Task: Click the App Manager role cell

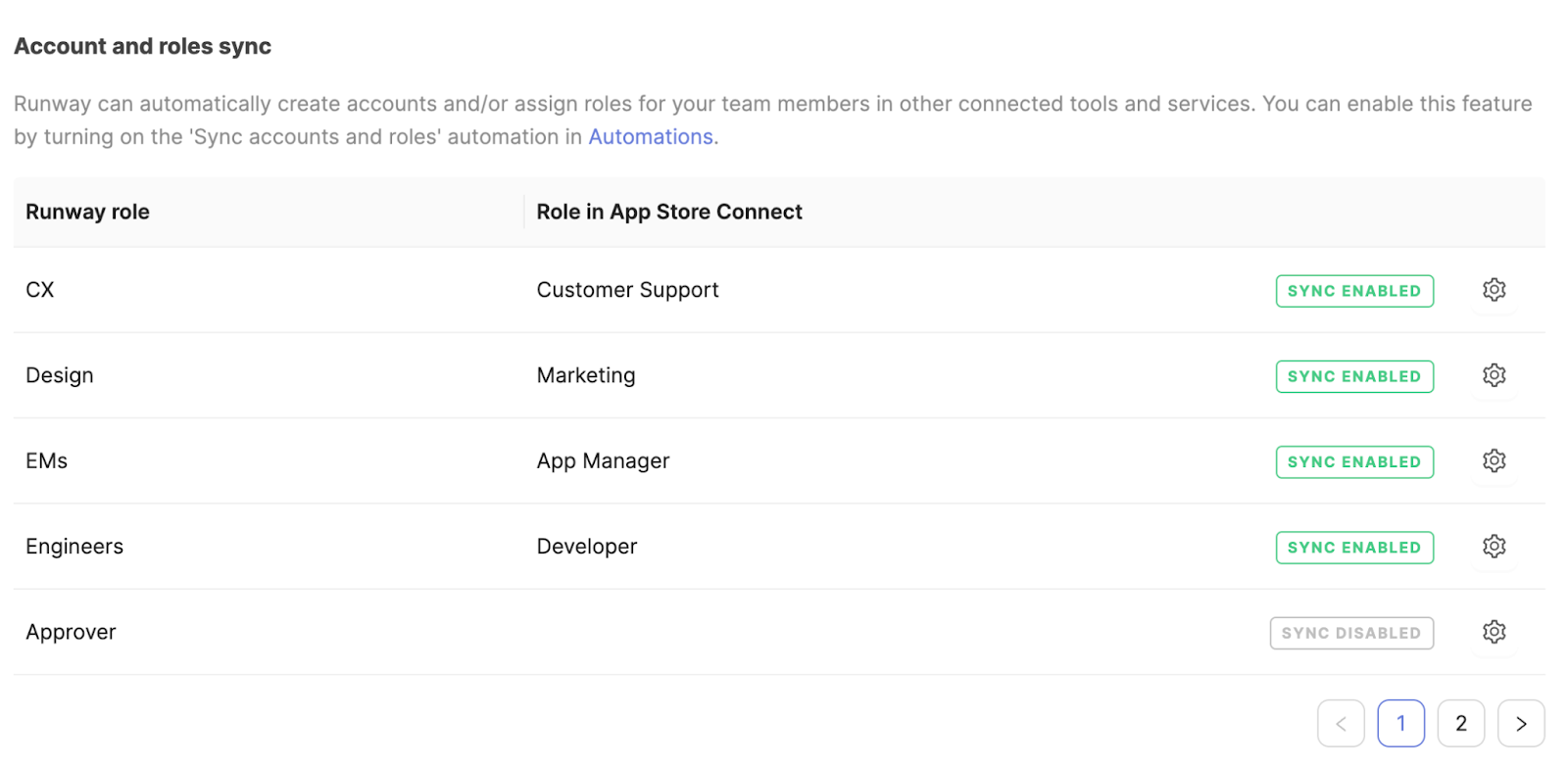Action: click(603, 461)
